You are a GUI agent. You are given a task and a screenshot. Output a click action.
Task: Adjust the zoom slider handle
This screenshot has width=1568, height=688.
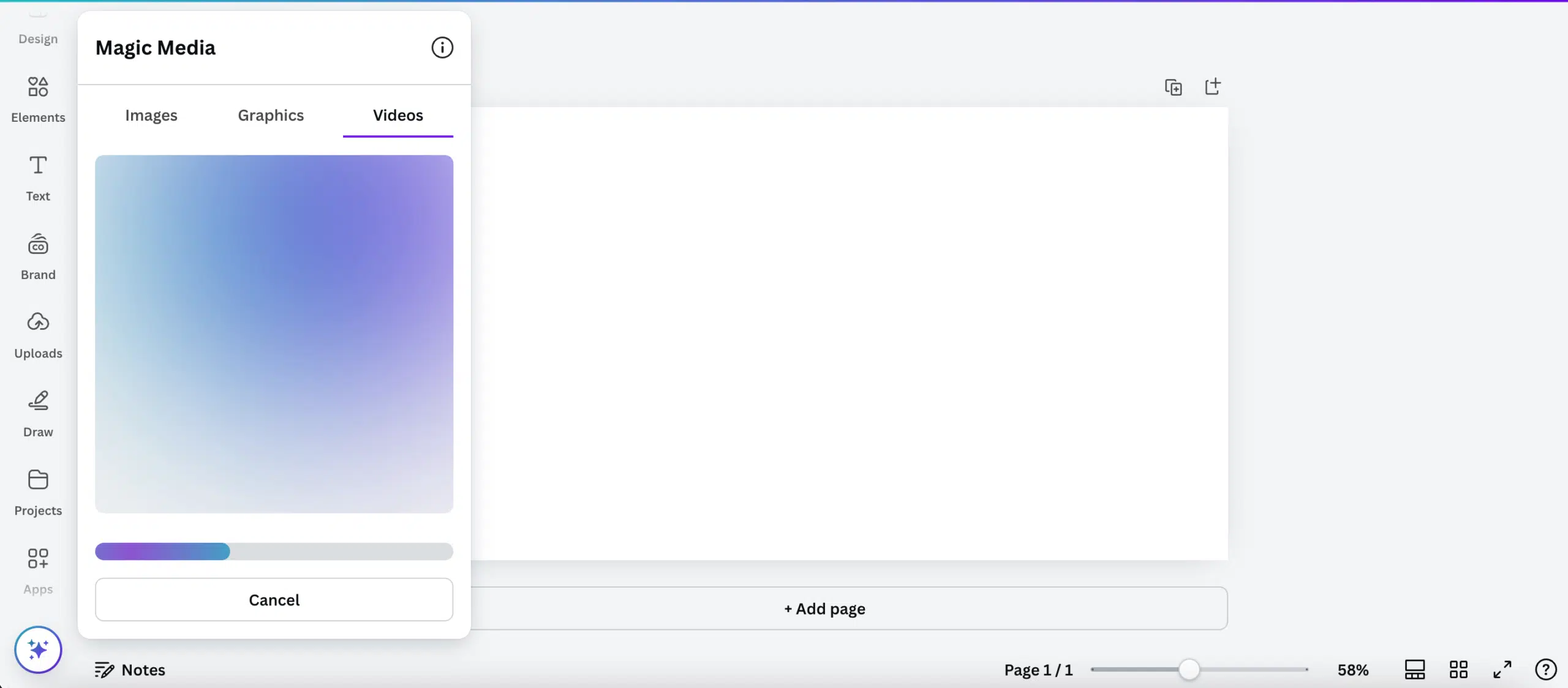[1189, 670]
